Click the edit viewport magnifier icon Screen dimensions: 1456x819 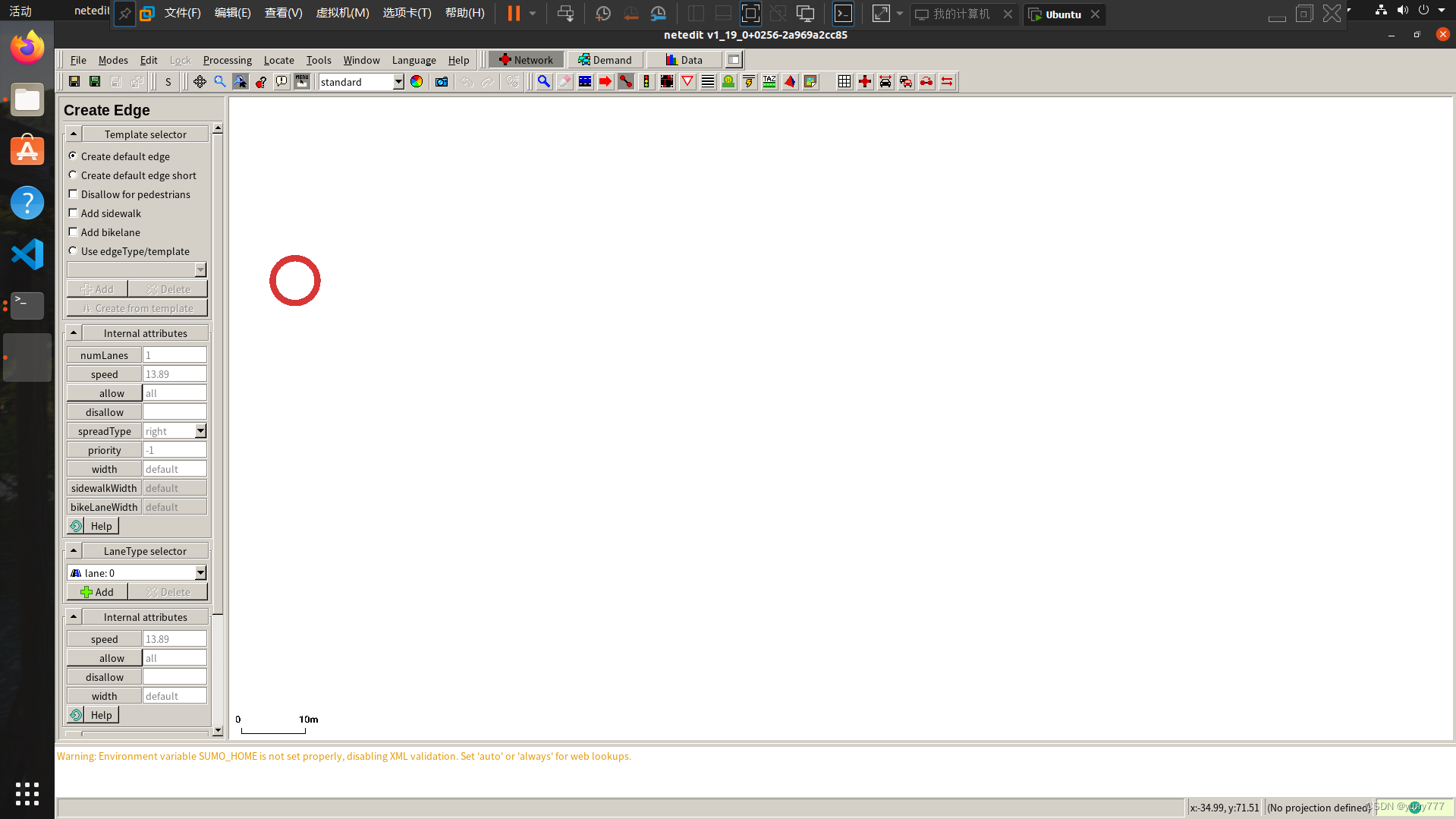click(x=220, y=81)
